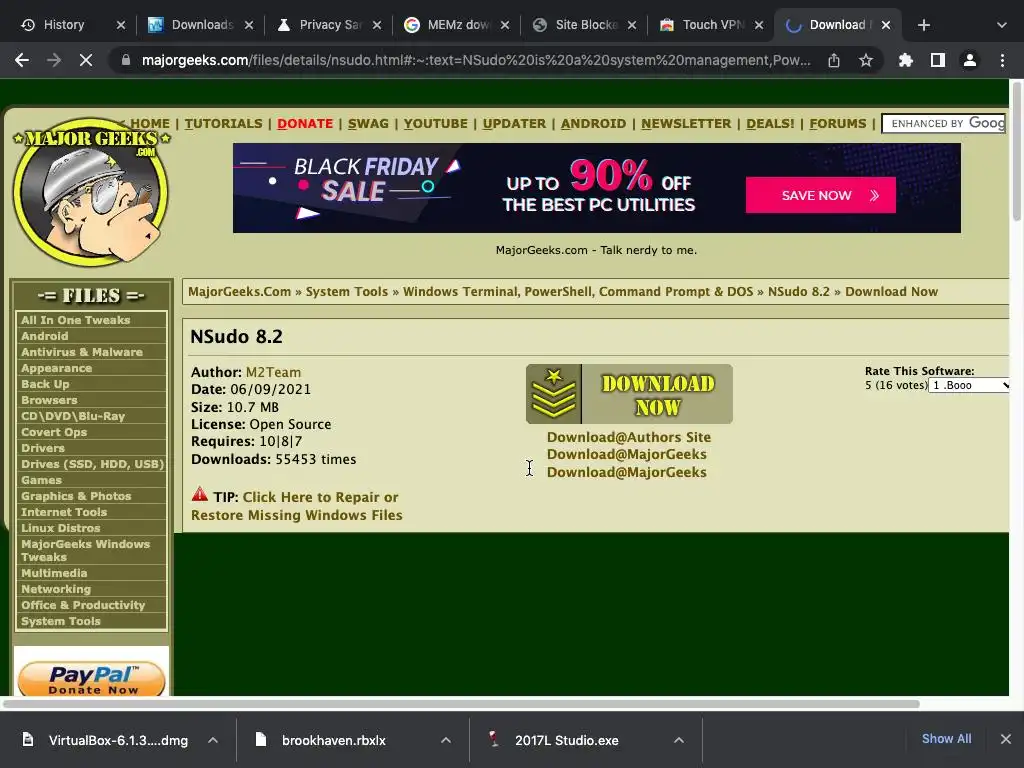The image size is (1024, 768).
Task: Click PayPal Donate Now button
Action: pos(91,679)
